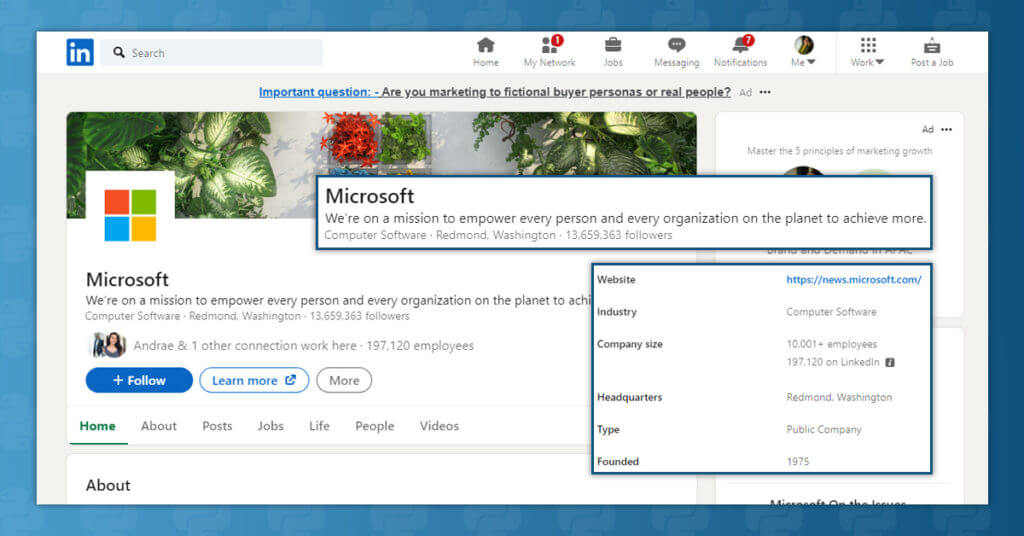The width and height of the screenshot is (1024, 536).
Task: Click the LinkedIn logo icon
Action: pyautogui.click(x=80, y=52)
